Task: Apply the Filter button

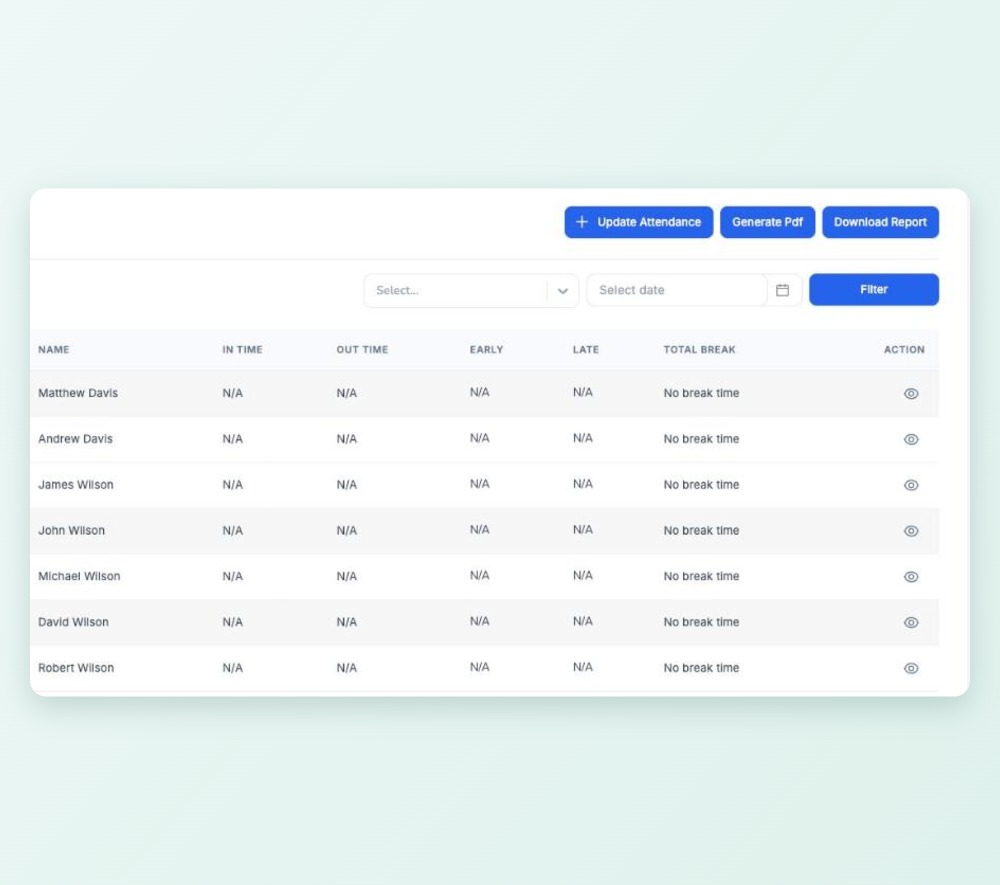Action: pyautogui.click(x=874, y=289)
